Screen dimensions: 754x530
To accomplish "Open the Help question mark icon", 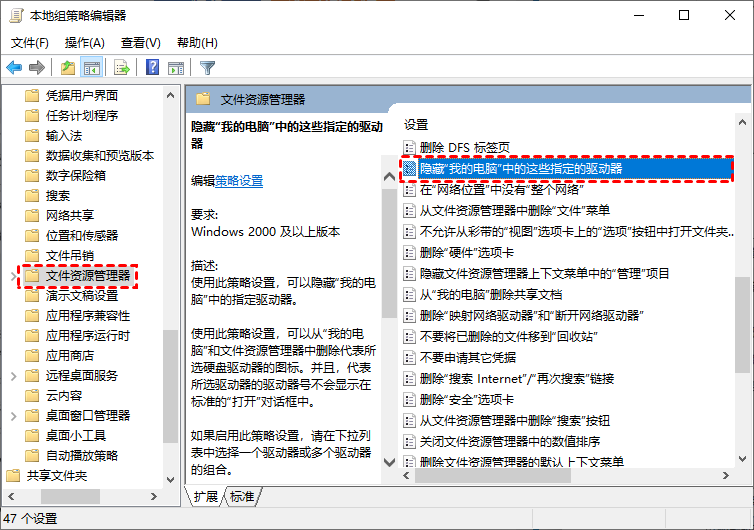I will 152,67.
